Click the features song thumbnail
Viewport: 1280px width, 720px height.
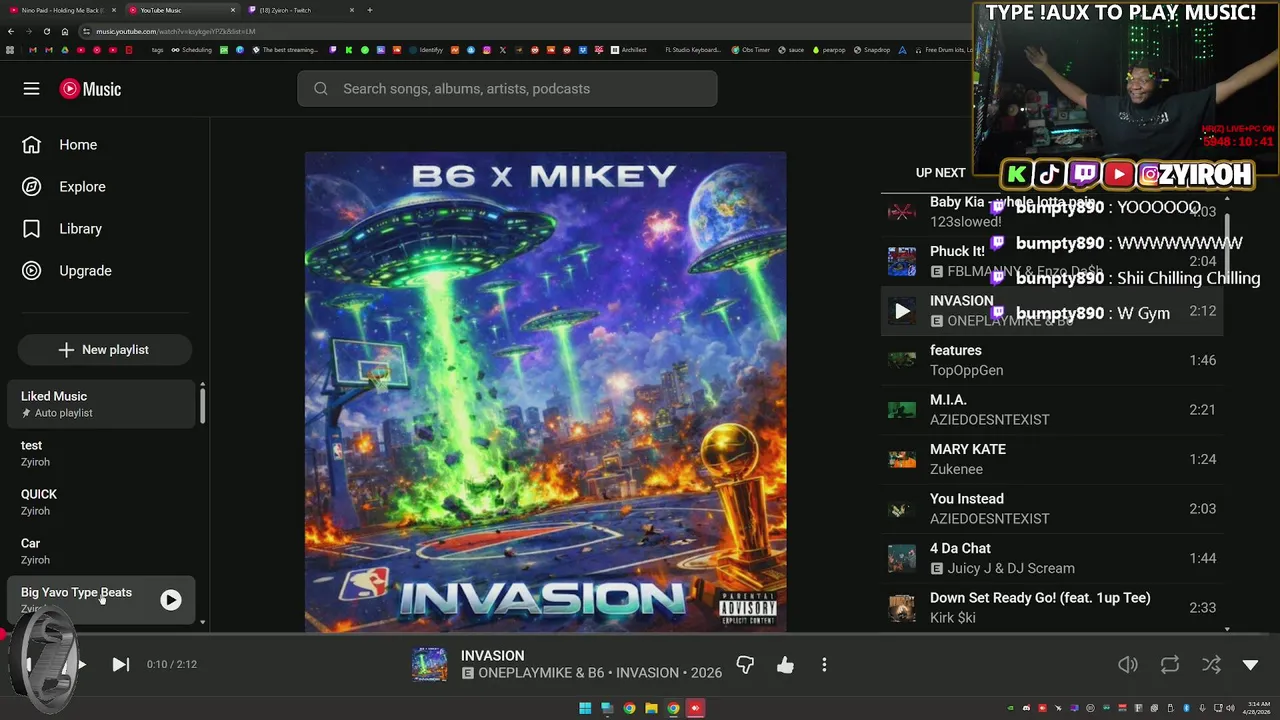[x=902, y=360]
